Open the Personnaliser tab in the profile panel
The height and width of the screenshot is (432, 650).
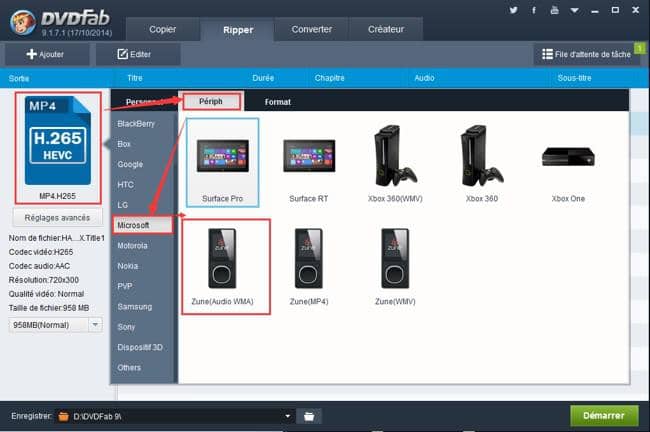(x=144, y=102)
